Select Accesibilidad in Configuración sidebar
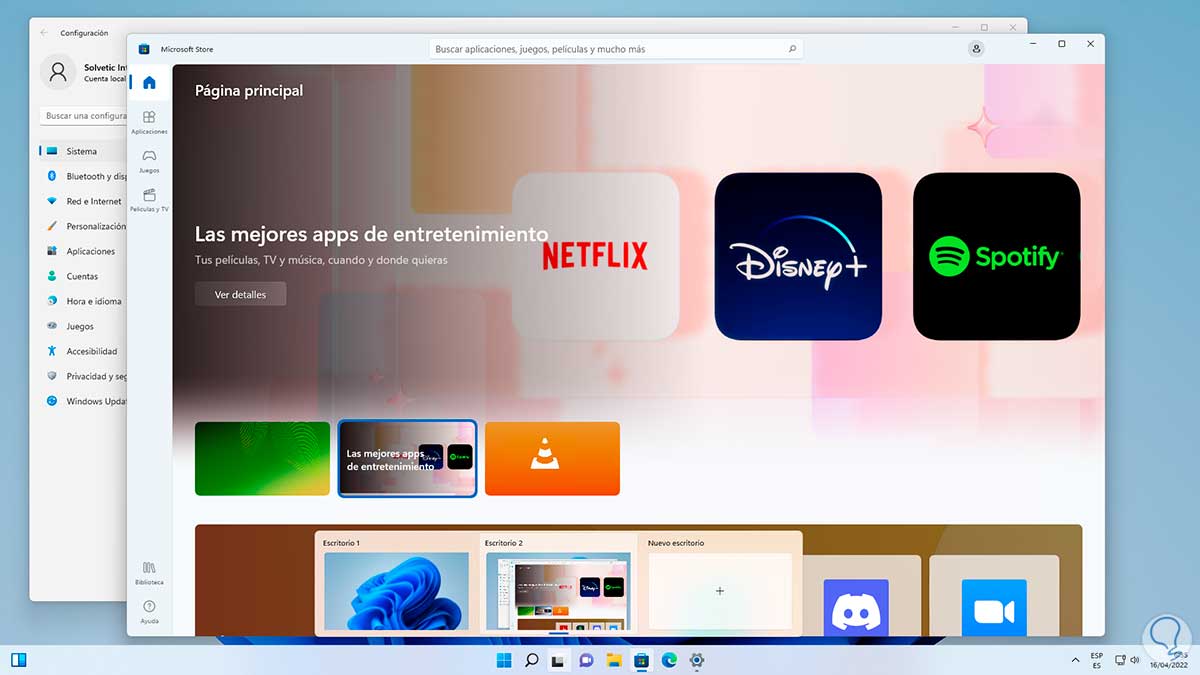 pos(83,352)
